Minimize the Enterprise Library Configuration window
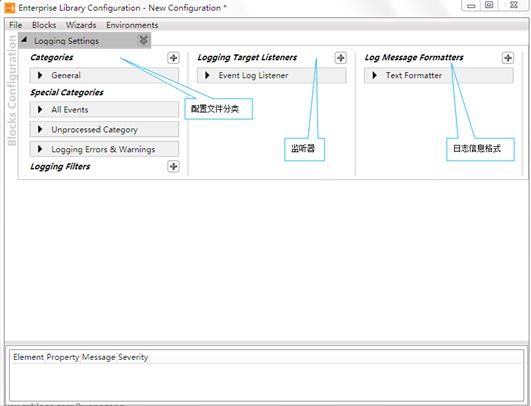This screenshot has height=406, width=531. 471,5
